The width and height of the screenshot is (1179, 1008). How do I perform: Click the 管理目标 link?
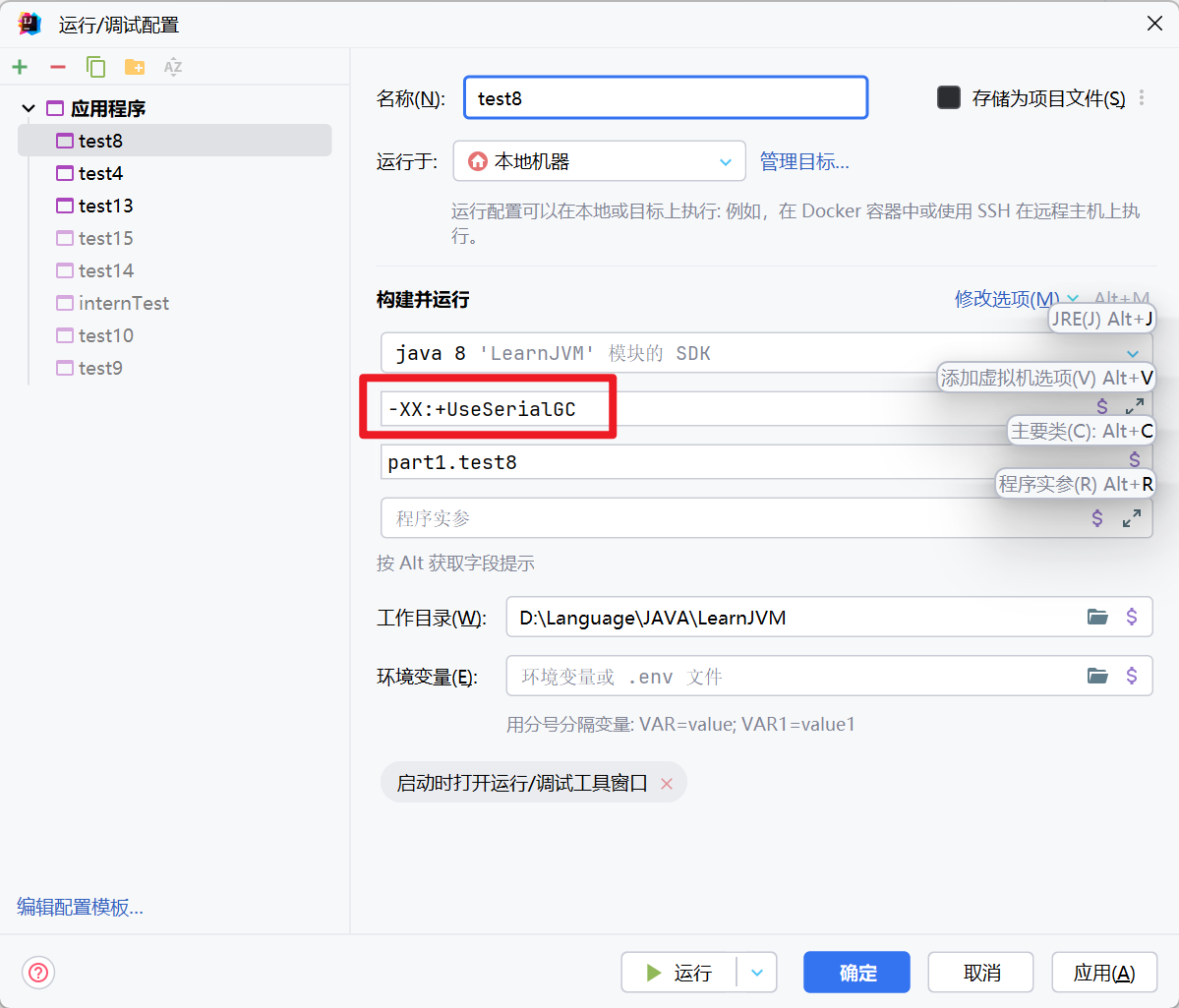point(803,162)
